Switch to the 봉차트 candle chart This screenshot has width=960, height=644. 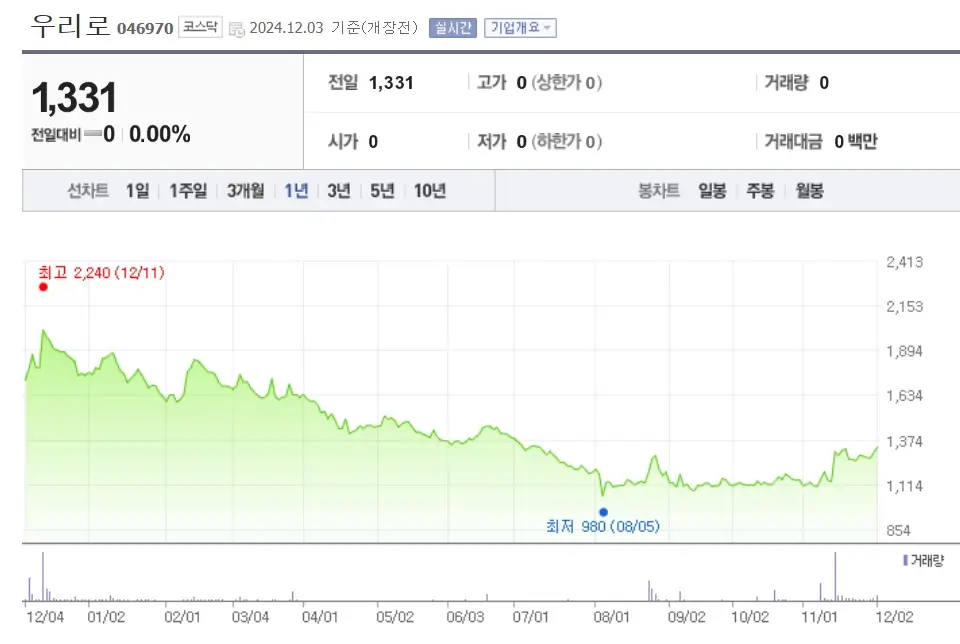click(x=656, y=190)
